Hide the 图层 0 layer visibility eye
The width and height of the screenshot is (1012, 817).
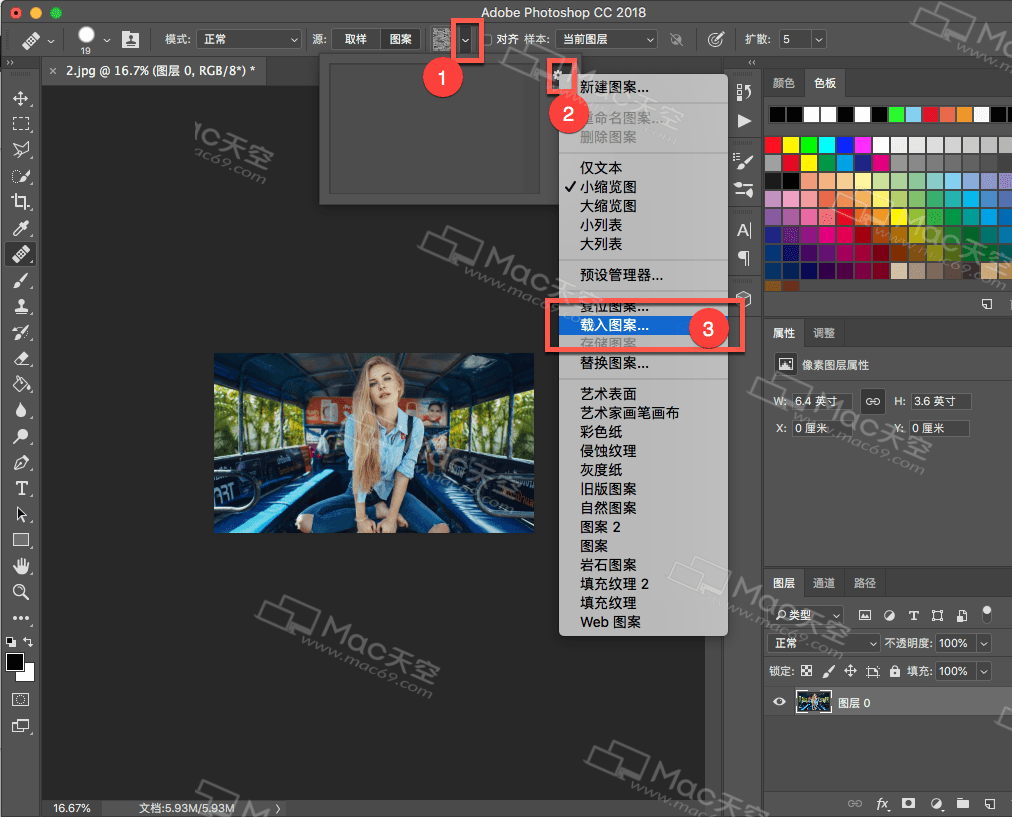[x=779, y=701]
